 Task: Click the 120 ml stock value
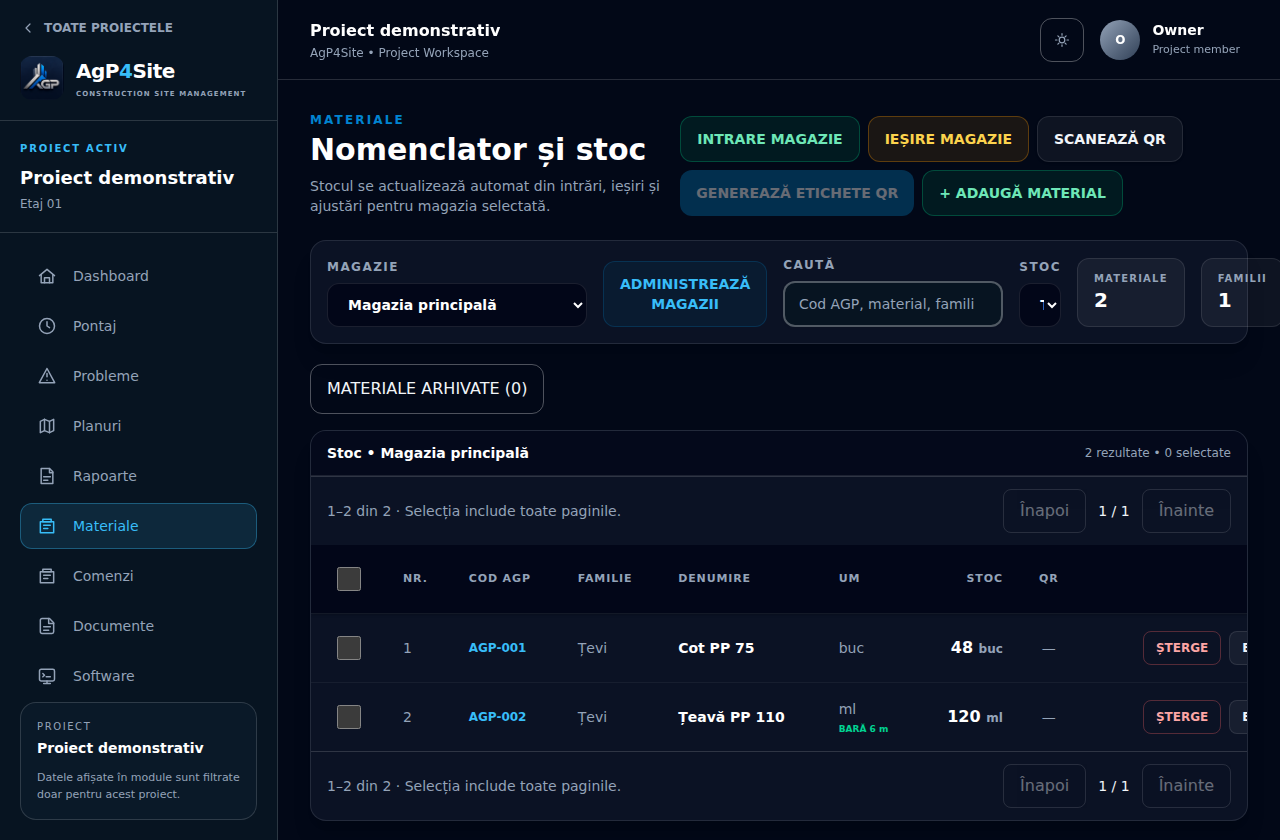pyautogui.click(x=975, y=717)
